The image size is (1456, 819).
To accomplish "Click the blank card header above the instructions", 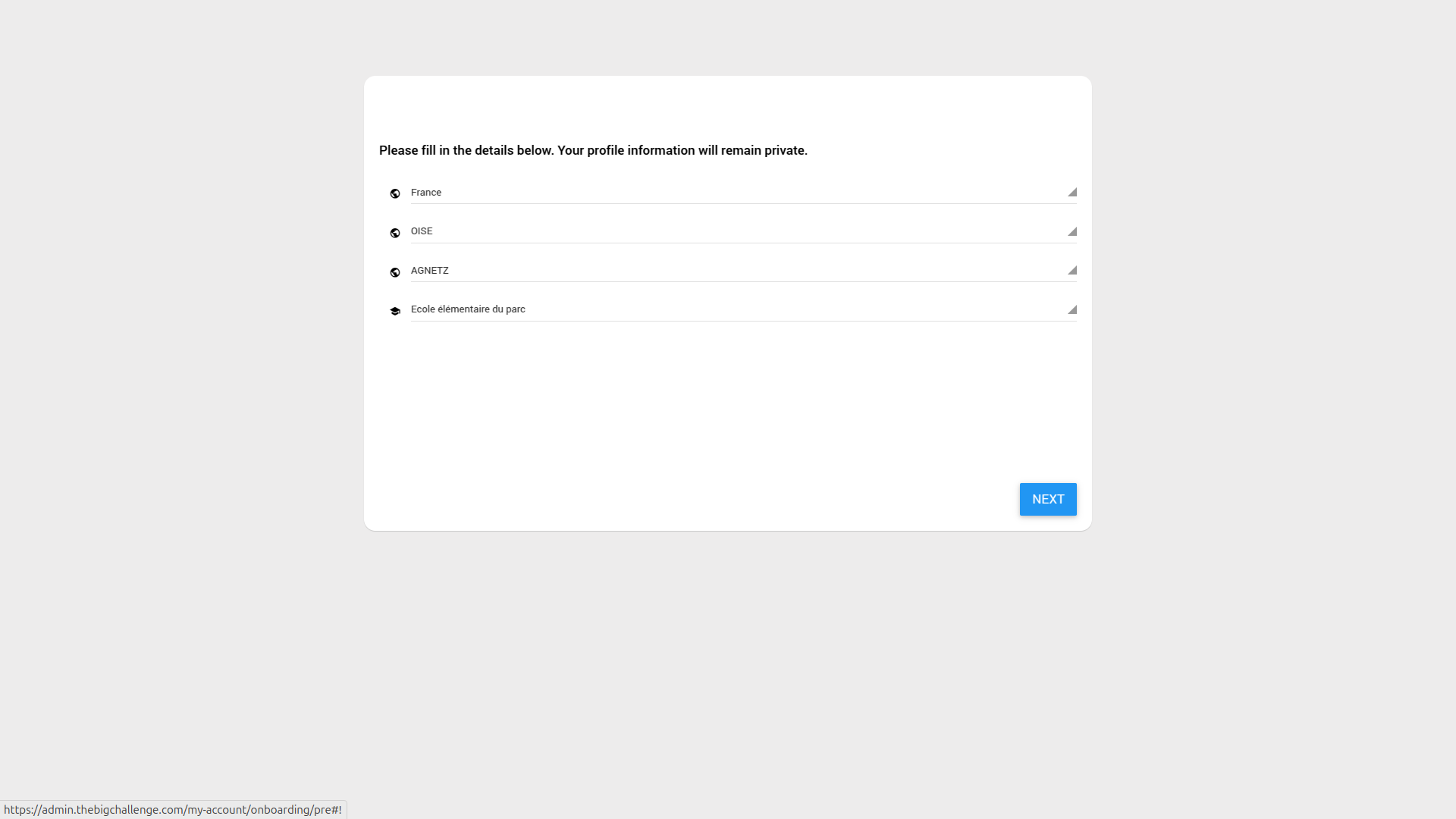I will 728,106.
